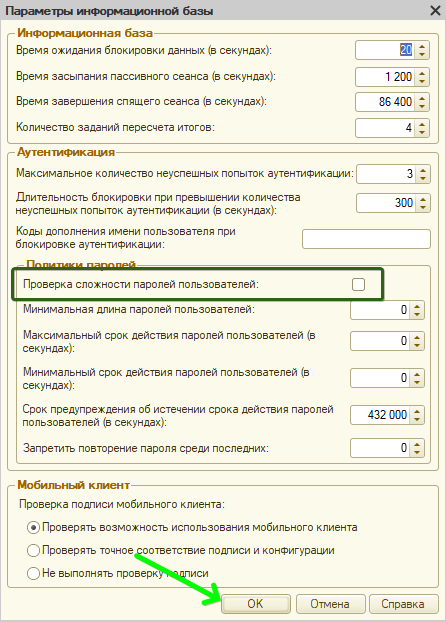The height and width of the screenshot is (622, 446).
Task: Choose 'Не выполнять проверку подписи' option
Action: (33, 574)
